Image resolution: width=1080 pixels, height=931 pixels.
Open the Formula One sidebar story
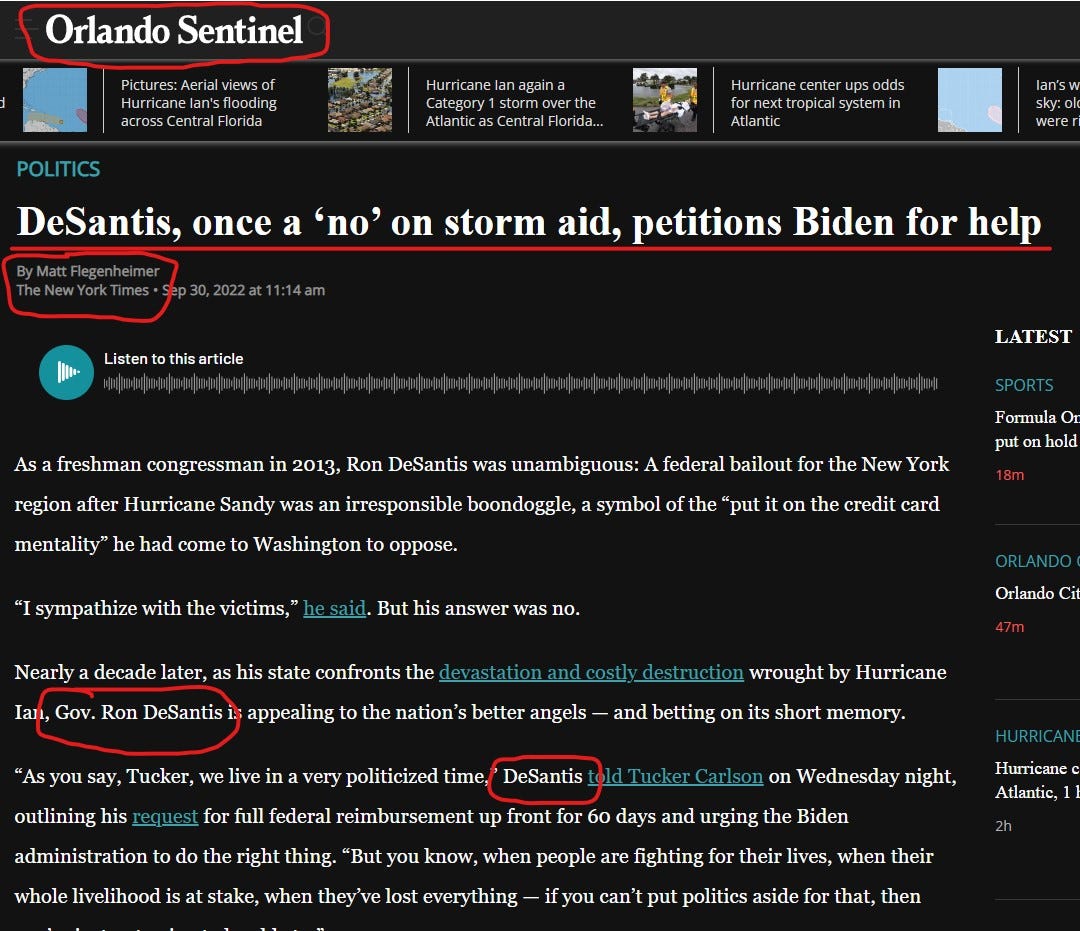coord(1037,429)
